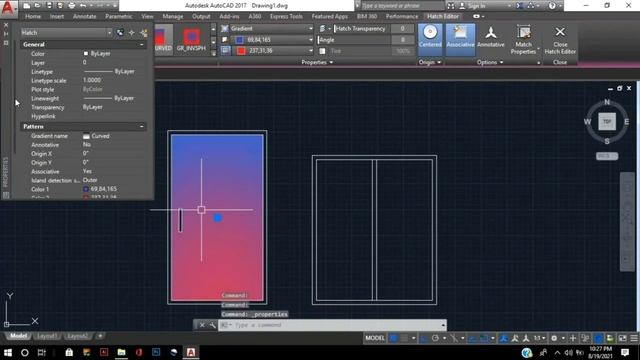Open the Insert ribbon tab
Viewport: 640px width, 360px height.
pyautogui.click(x=57, y=16)
